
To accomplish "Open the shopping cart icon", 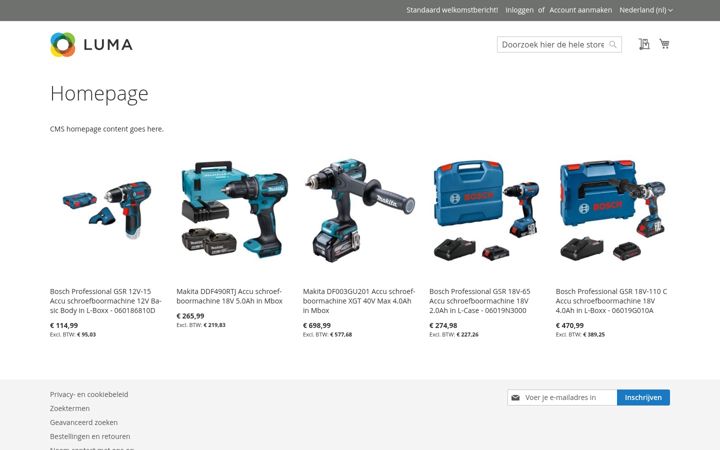I will click(x=664, y=44).
